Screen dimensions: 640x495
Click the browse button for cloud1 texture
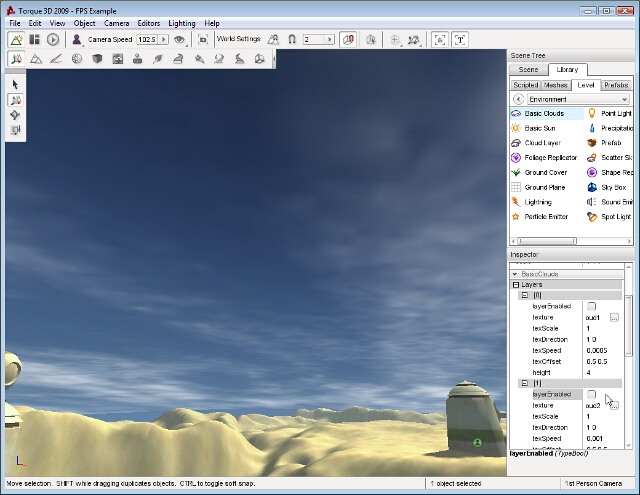point(614,317)
